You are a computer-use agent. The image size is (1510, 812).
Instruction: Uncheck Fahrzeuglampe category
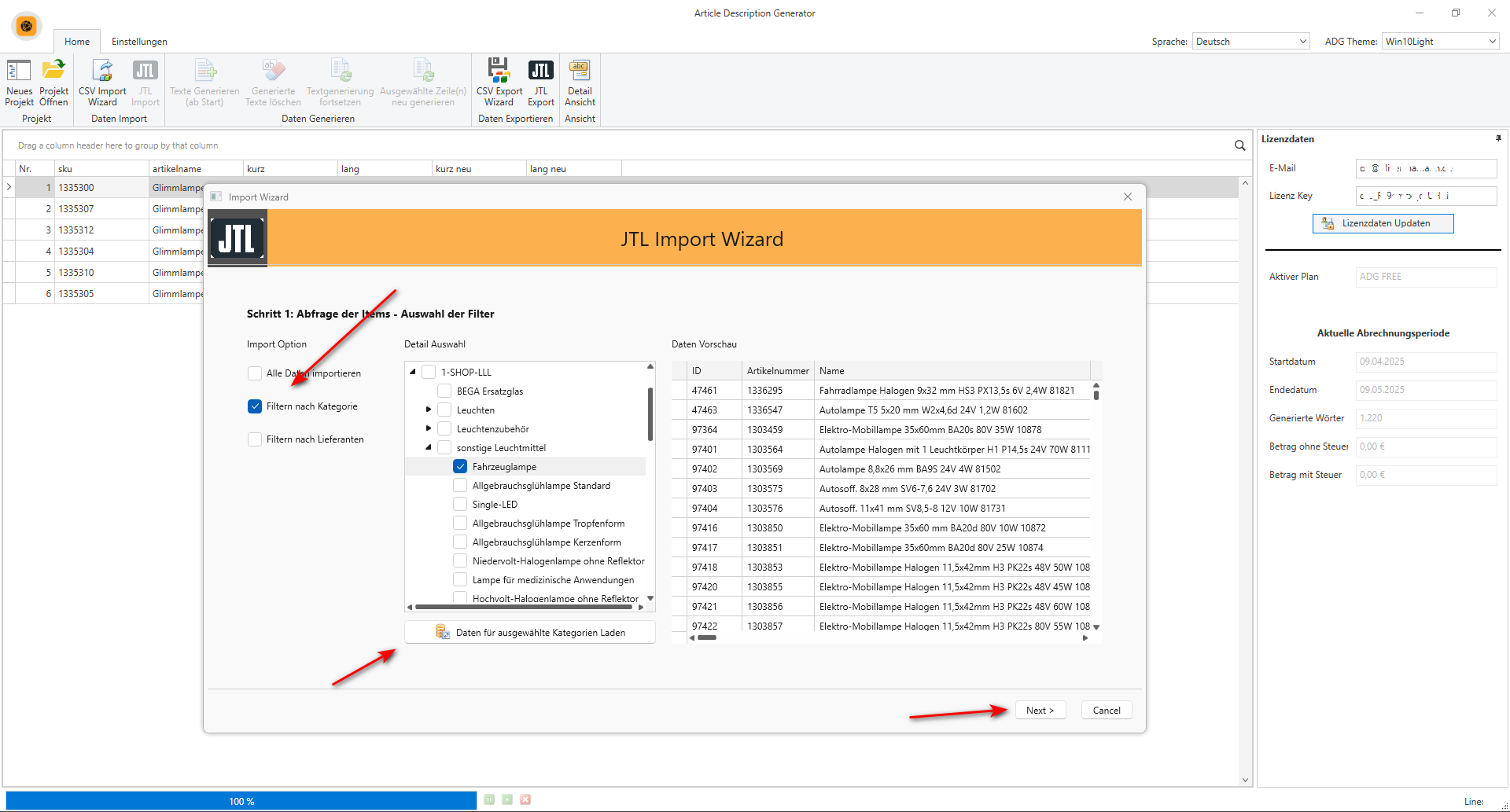tap(460, 466)
